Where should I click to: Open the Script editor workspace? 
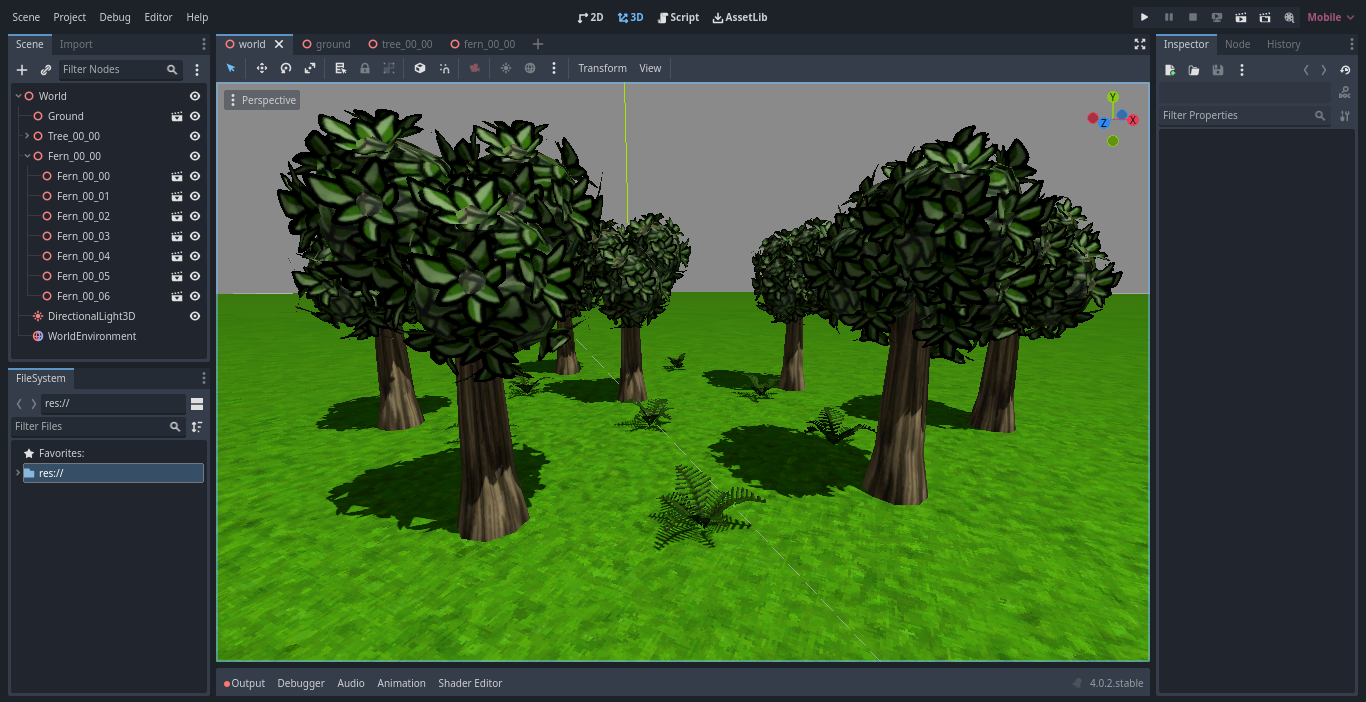(x=678, y=17)
